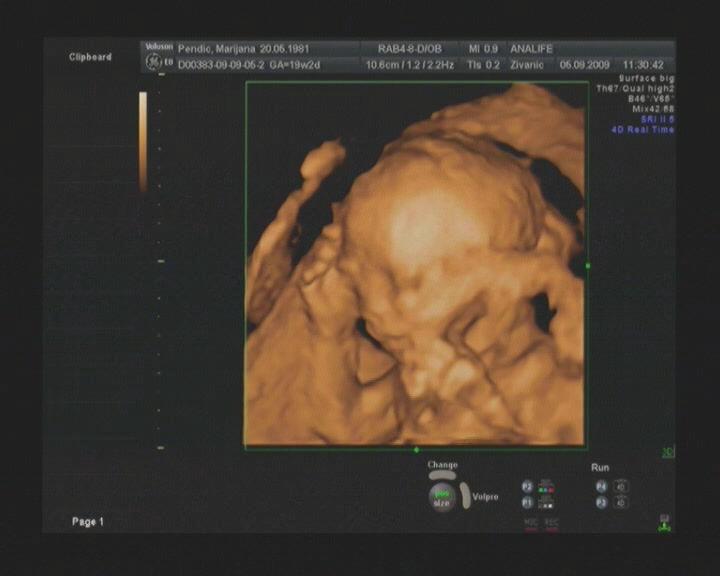The image size is (720, 576).
Task: Toggle the pos/size trackball button
Action: pyautogui.click(x=441, y=497)
